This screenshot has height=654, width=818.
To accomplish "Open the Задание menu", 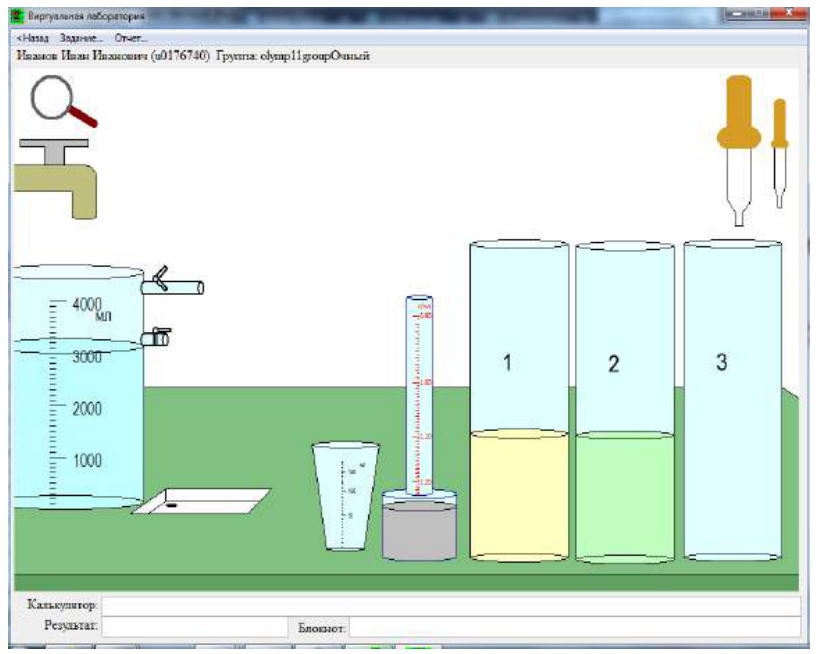I will point(81,38).
